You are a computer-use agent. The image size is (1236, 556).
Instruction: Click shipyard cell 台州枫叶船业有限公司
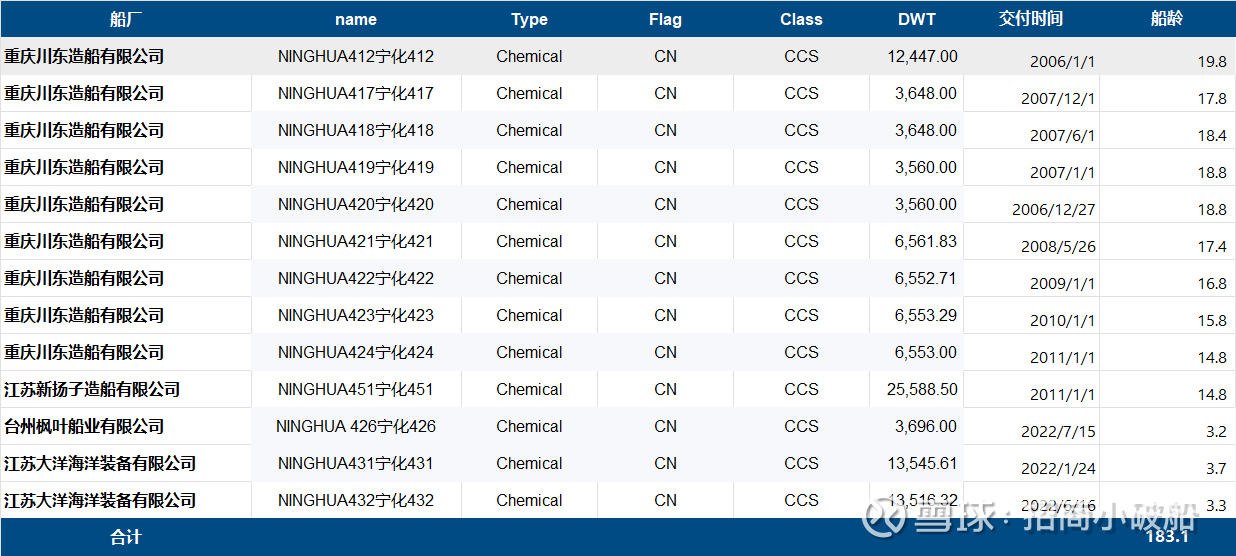pos(84,427)
